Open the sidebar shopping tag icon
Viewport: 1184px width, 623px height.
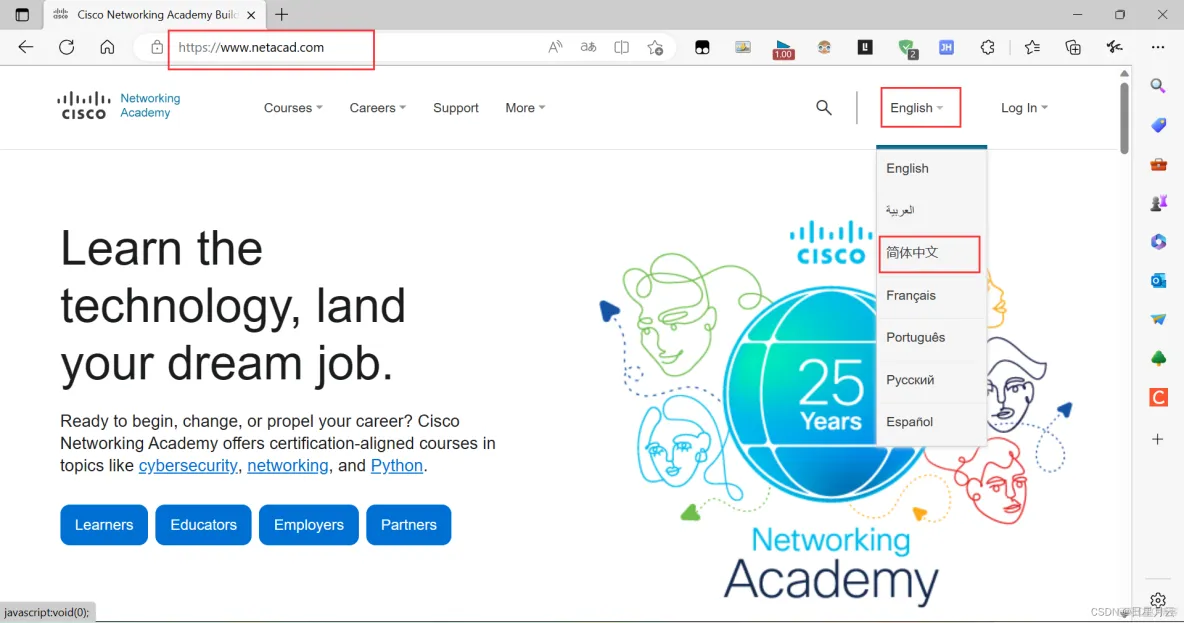1158,125
